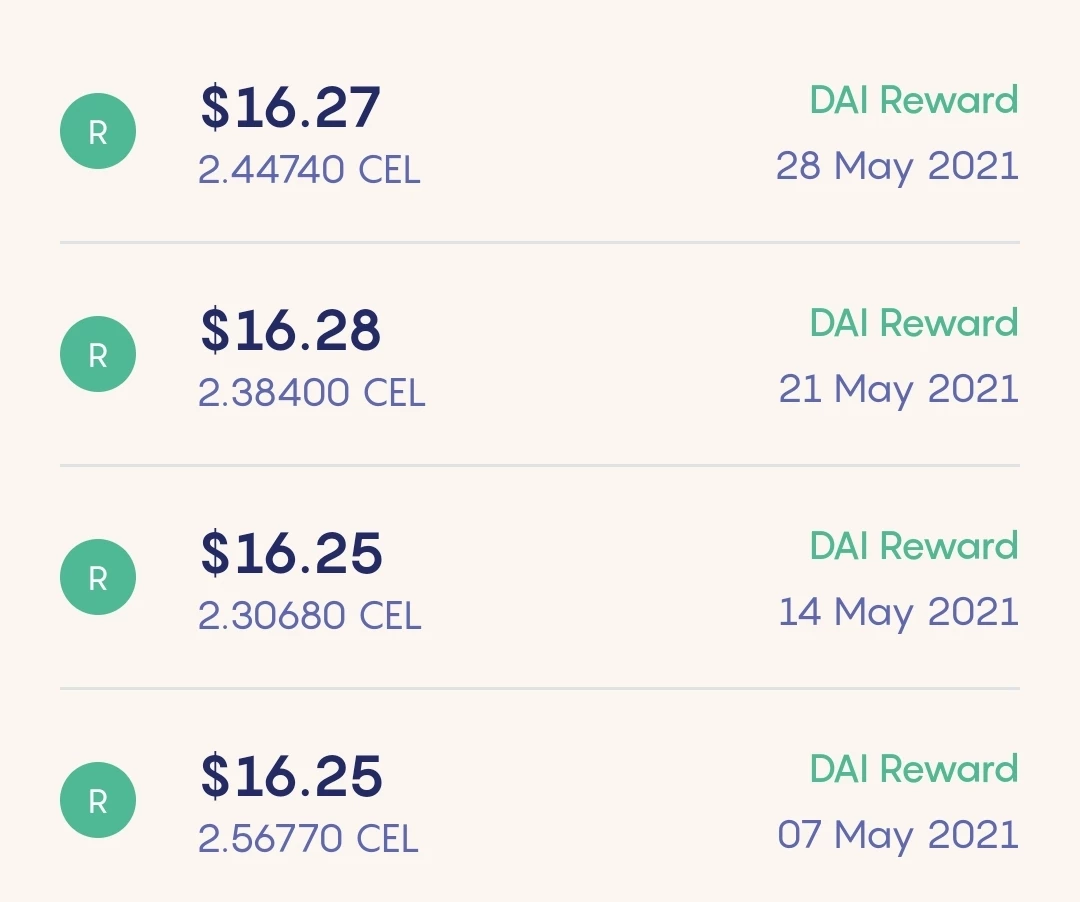Click the R icon for 28 May reward
This screenshot has width=1080, height=902.
pos(98,131)
